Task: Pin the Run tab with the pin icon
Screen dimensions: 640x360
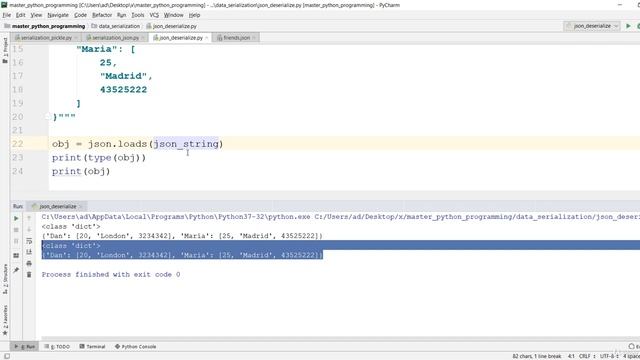Action: [x=16, y=270]
